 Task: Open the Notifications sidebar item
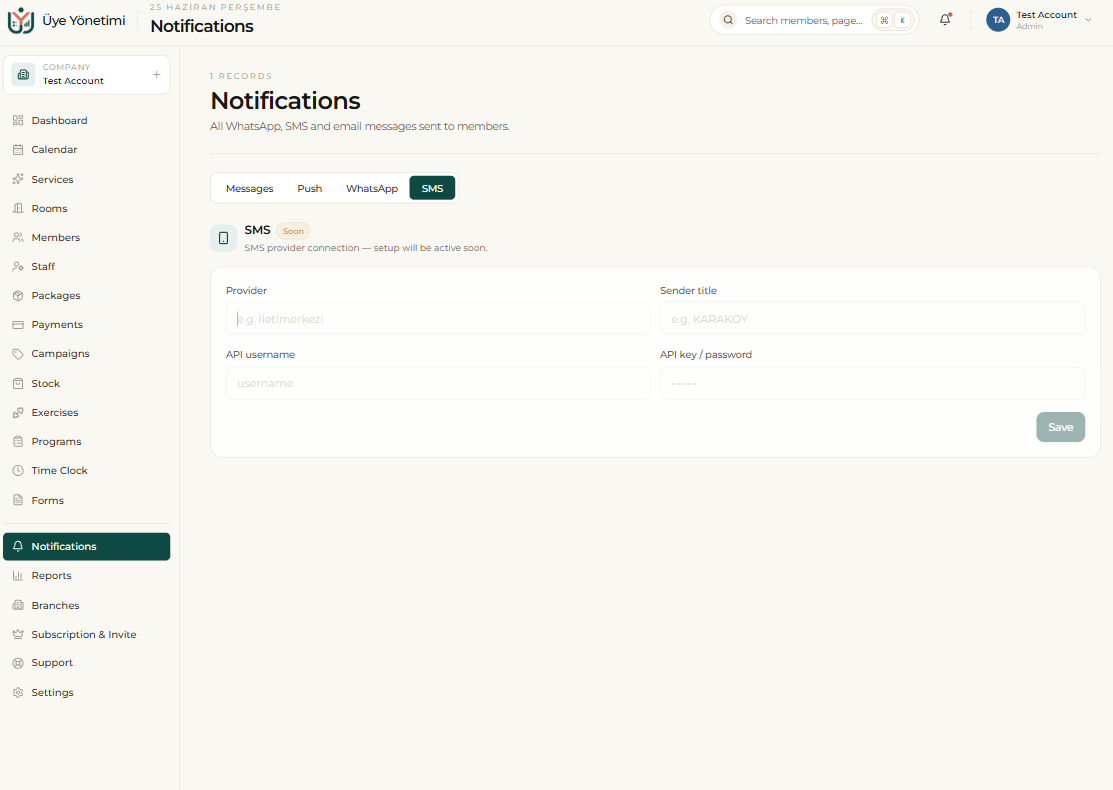coord(87,547)
